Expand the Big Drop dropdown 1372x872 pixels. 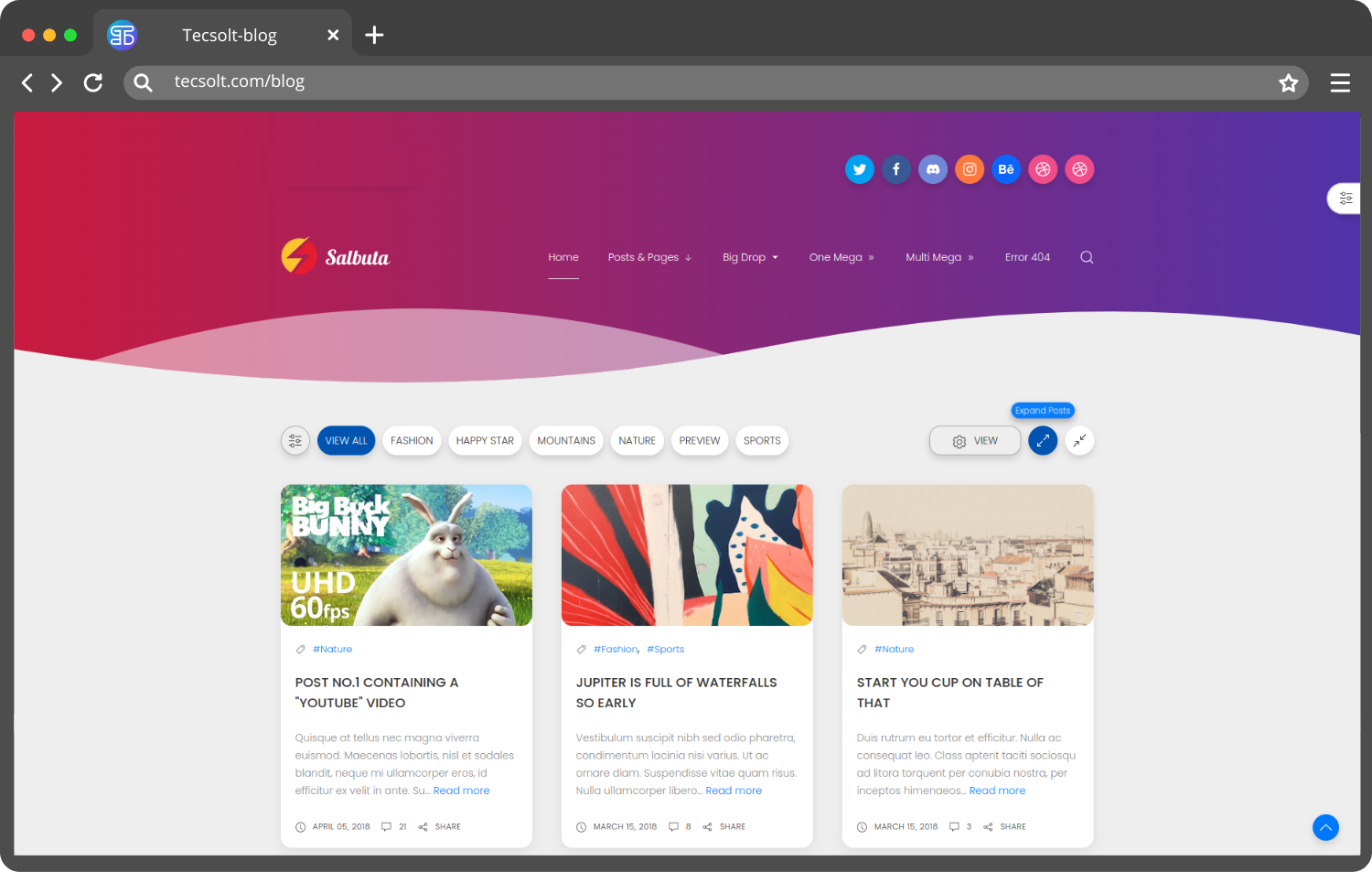point(750,257)
